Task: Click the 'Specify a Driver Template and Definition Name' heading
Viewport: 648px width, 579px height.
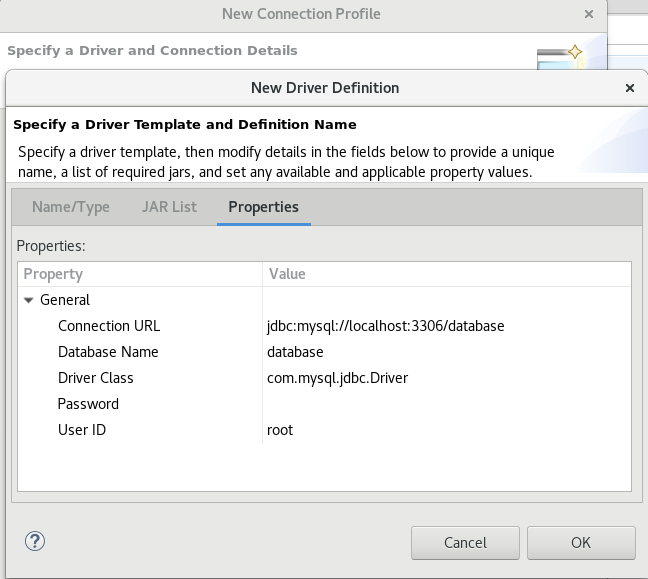Action: click(x=185, y=124)
